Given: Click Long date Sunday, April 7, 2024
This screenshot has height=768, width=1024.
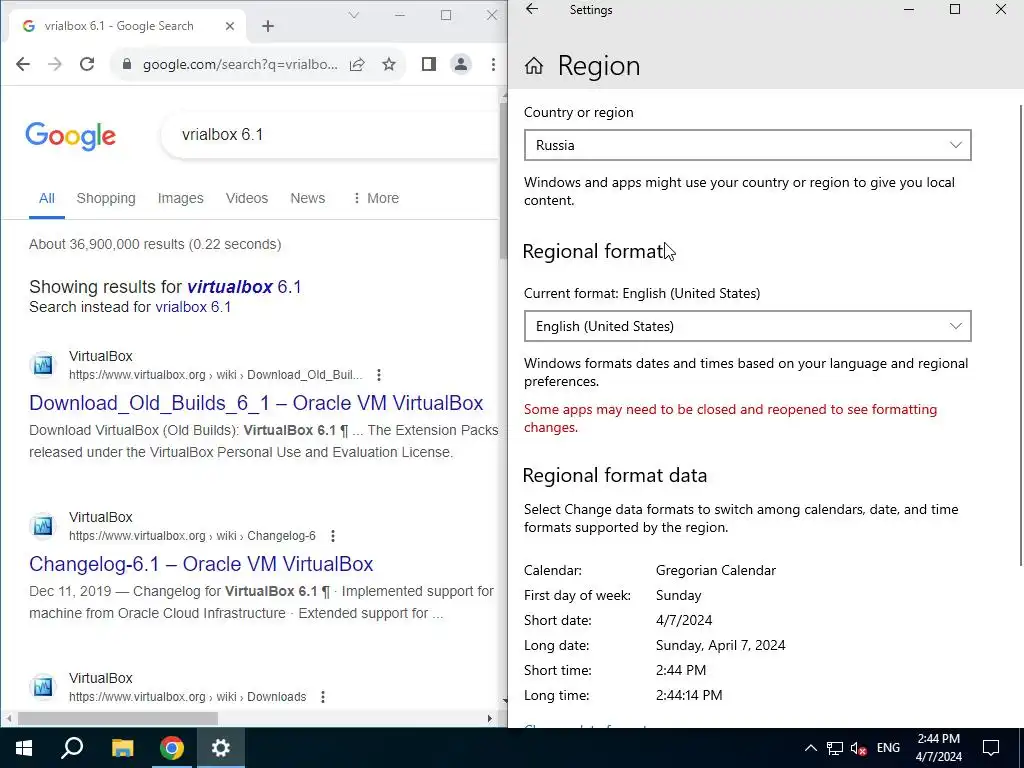Looking at the screenshot, I should pos(720,645).
